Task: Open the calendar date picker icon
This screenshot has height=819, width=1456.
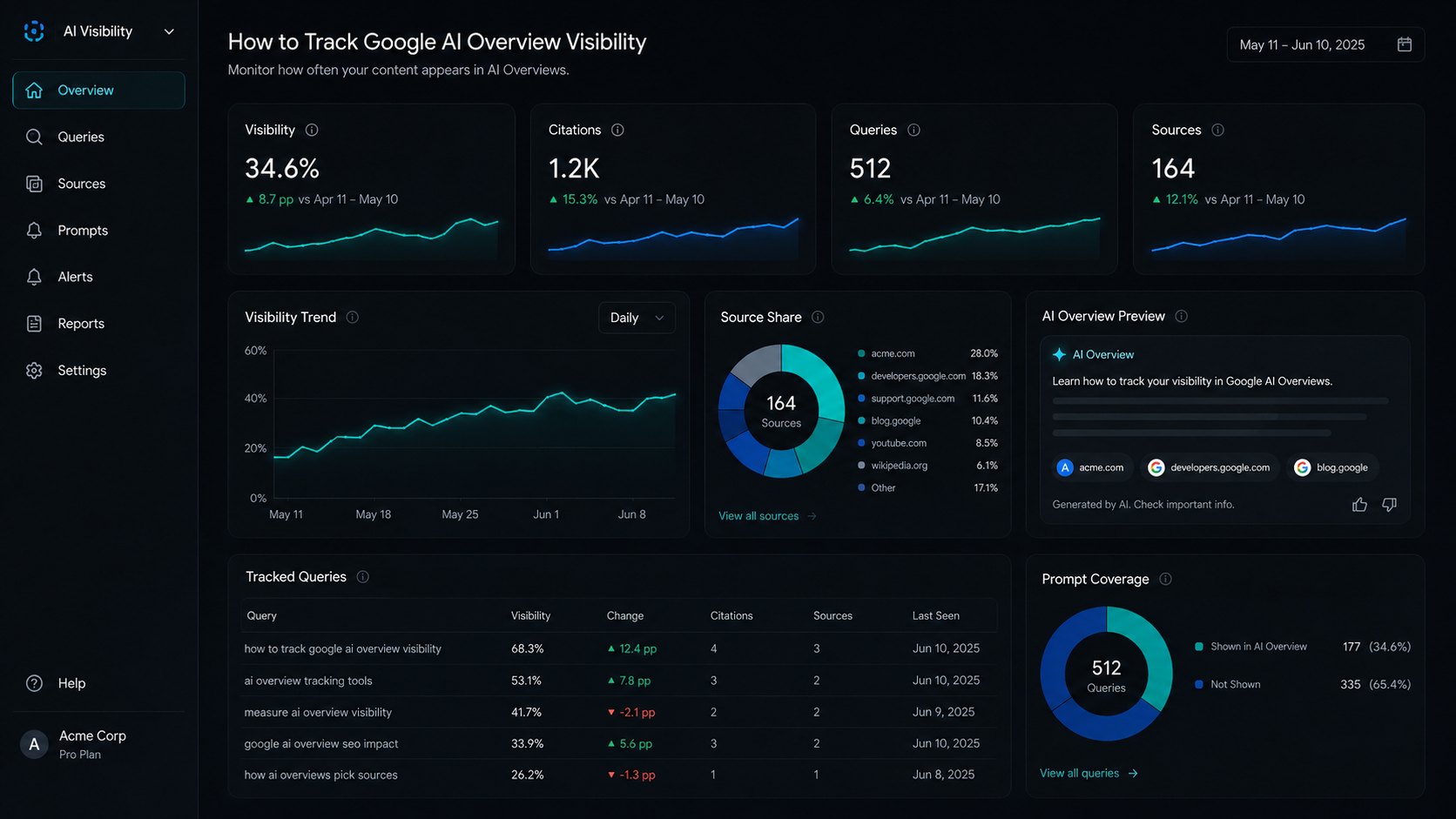Action: [x=1405, y=44]
